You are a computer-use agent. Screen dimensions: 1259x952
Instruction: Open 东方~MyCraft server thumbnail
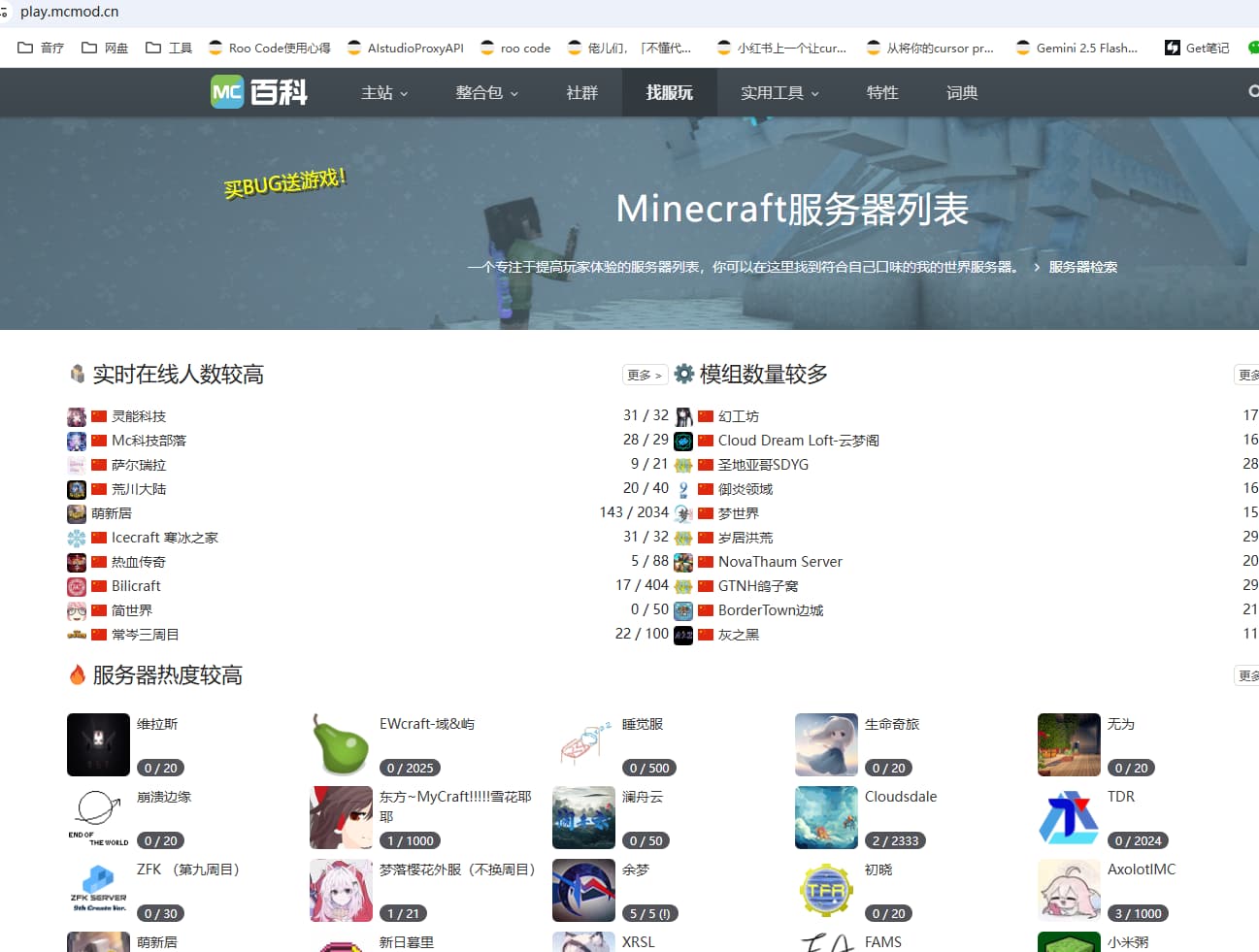341,817
